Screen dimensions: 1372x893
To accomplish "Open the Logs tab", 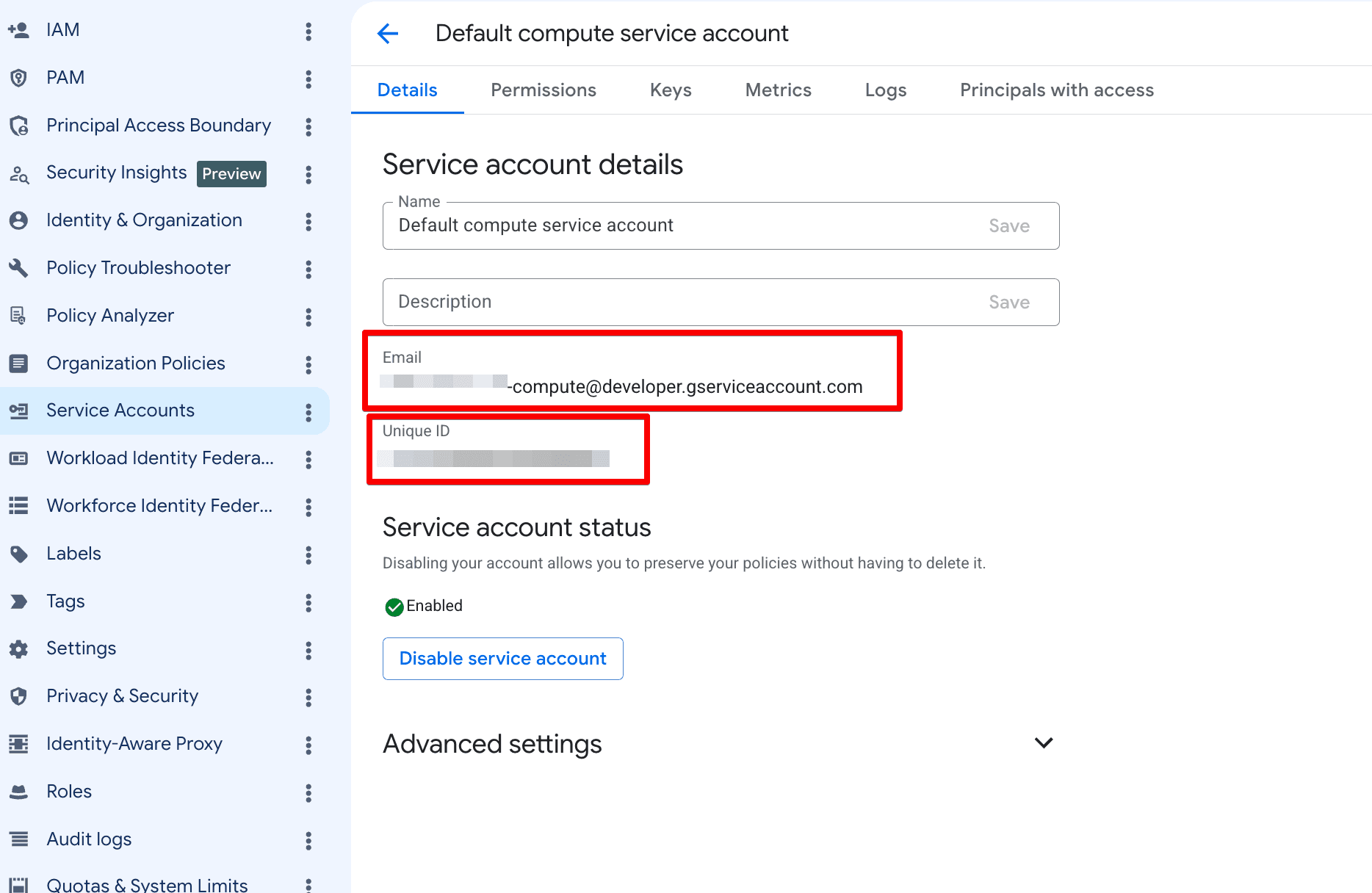I will (886, 90).
